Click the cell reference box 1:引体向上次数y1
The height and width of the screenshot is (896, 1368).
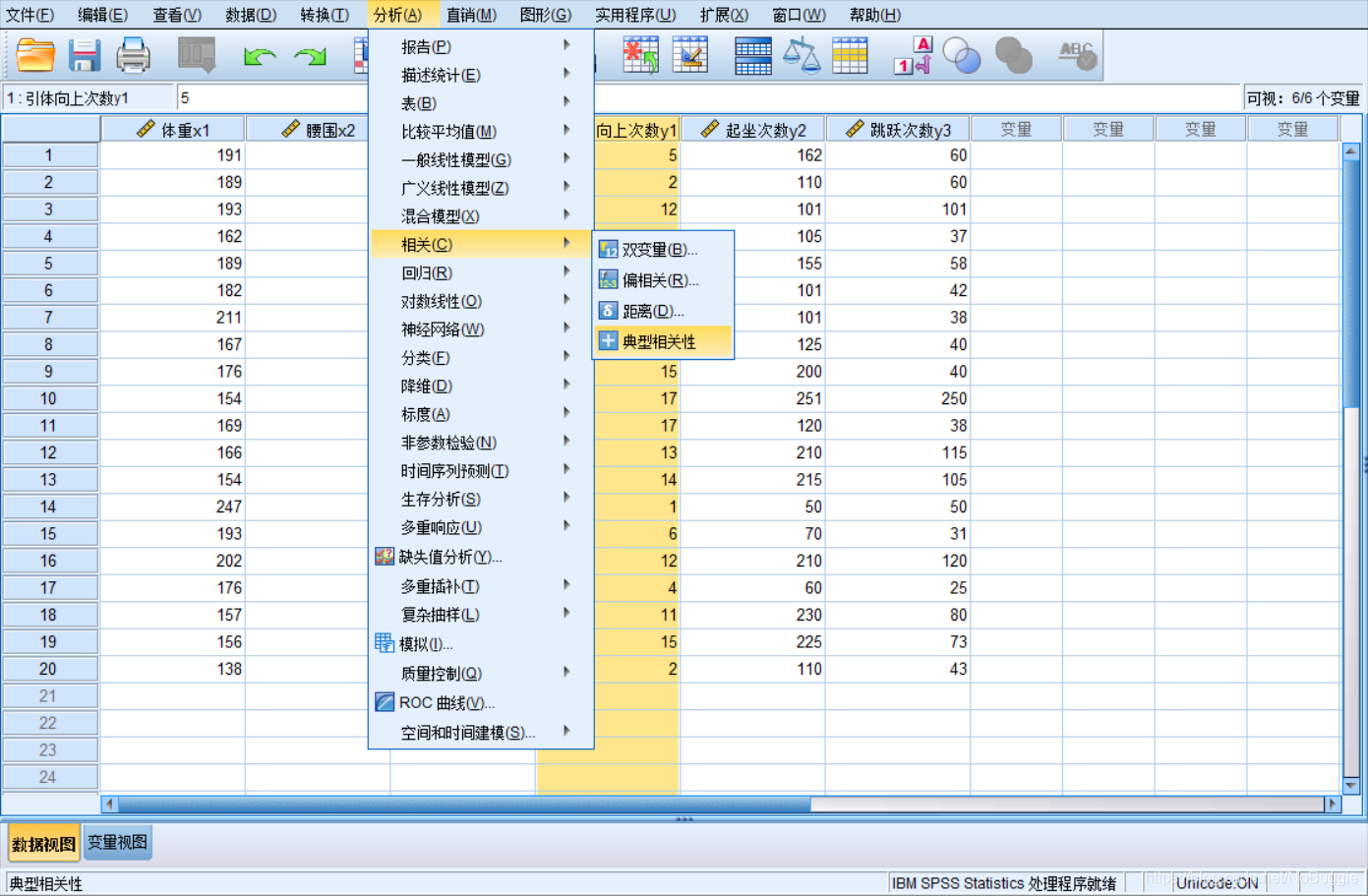(x=87, y=98)
